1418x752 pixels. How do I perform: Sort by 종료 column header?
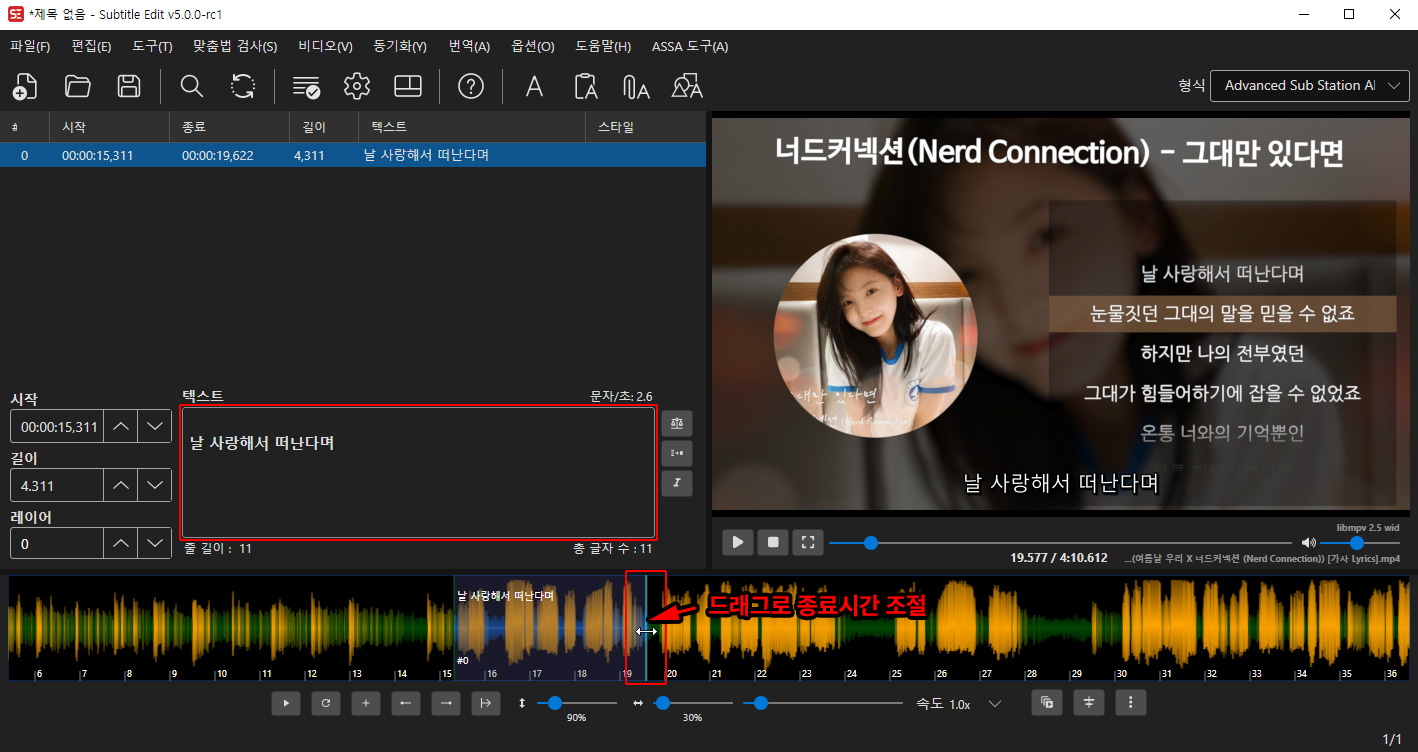coord(230,127)
